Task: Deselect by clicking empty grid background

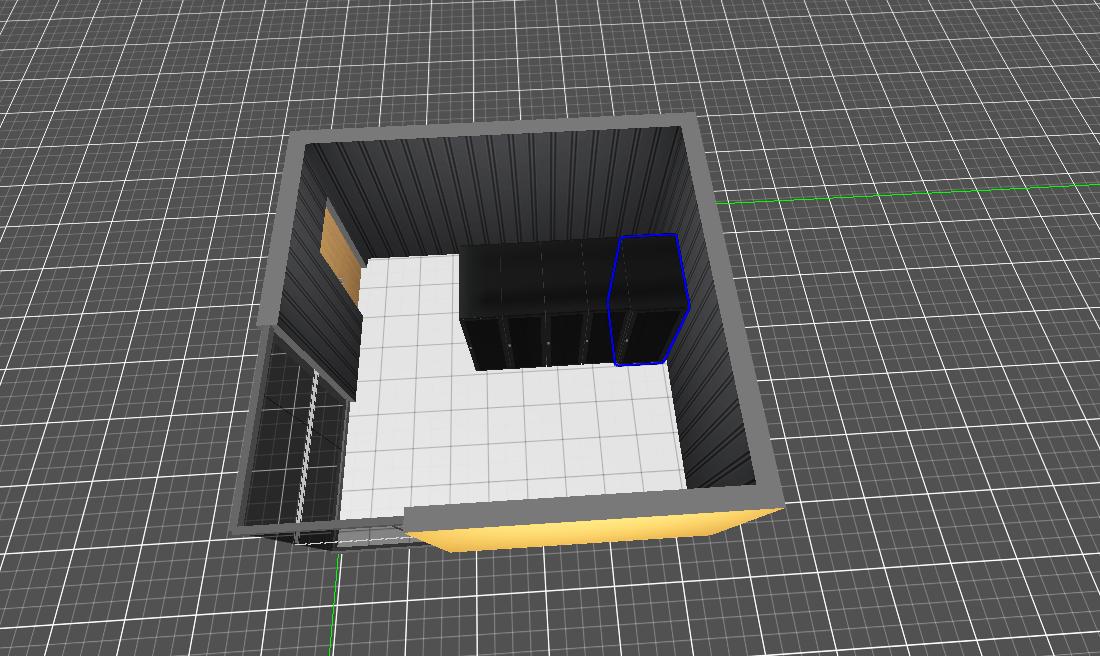Action: pyautogui.click(x=950, y=450)
